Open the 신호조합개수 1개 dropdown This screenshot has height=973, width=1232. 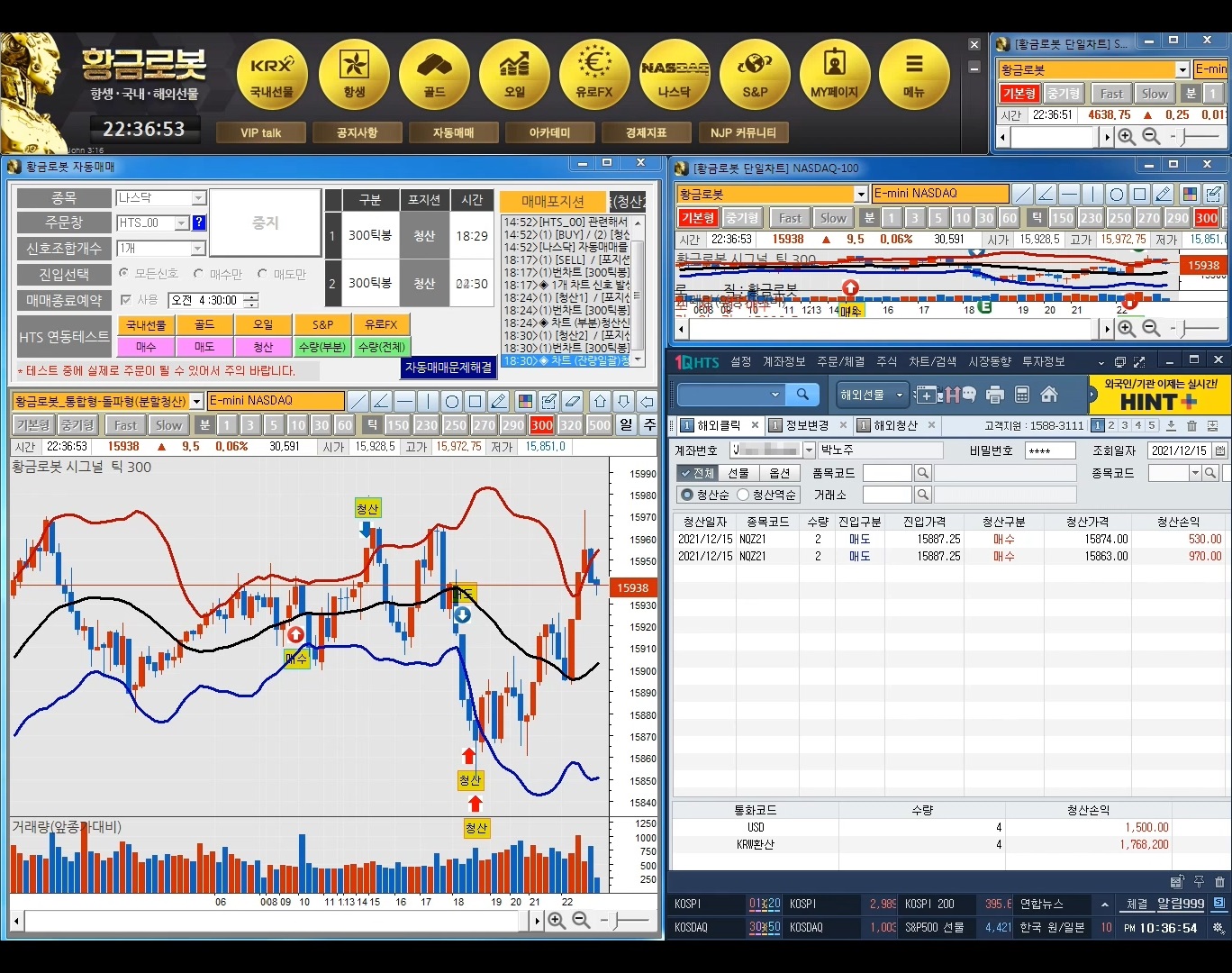161,248
